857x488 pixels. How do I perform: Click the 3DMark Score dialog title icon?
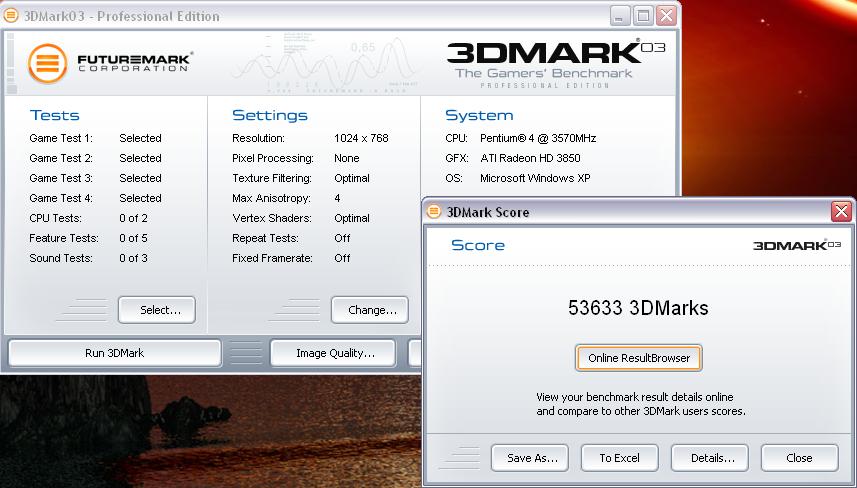tap(434, 212)
